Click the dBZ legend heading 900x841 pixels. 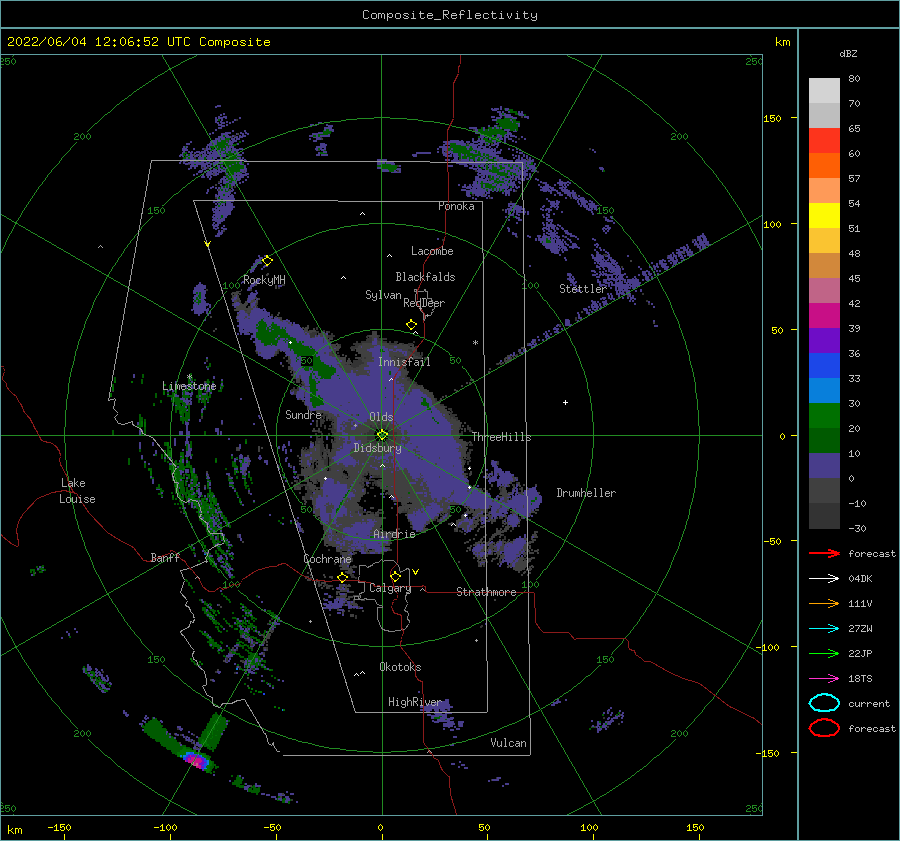pyautogui.click(x=848, y=53)
